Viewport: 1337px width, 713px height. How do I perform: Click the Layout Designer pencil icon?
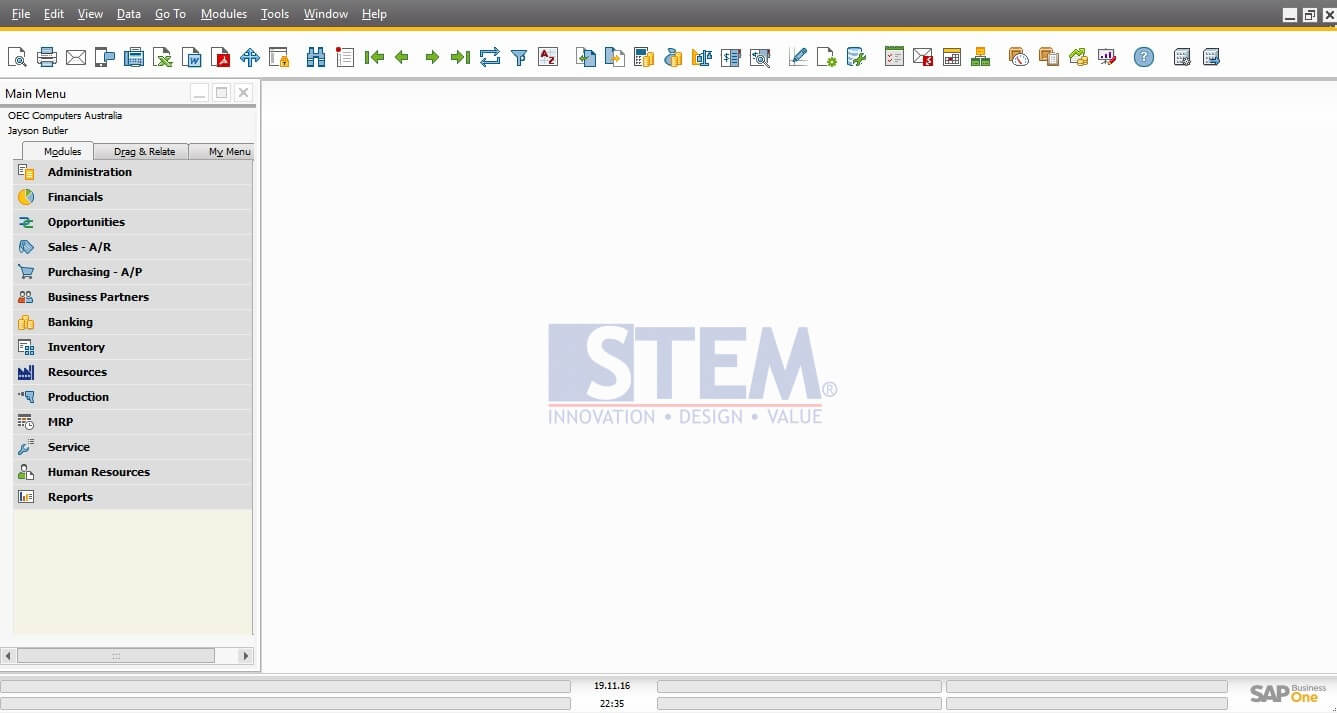[798, 57]
